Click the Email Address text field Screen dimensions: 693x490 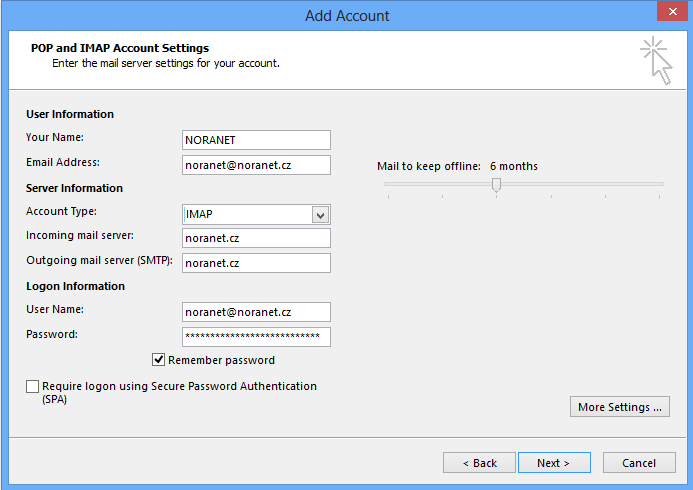pyautogui.click(x=256, y=165)
